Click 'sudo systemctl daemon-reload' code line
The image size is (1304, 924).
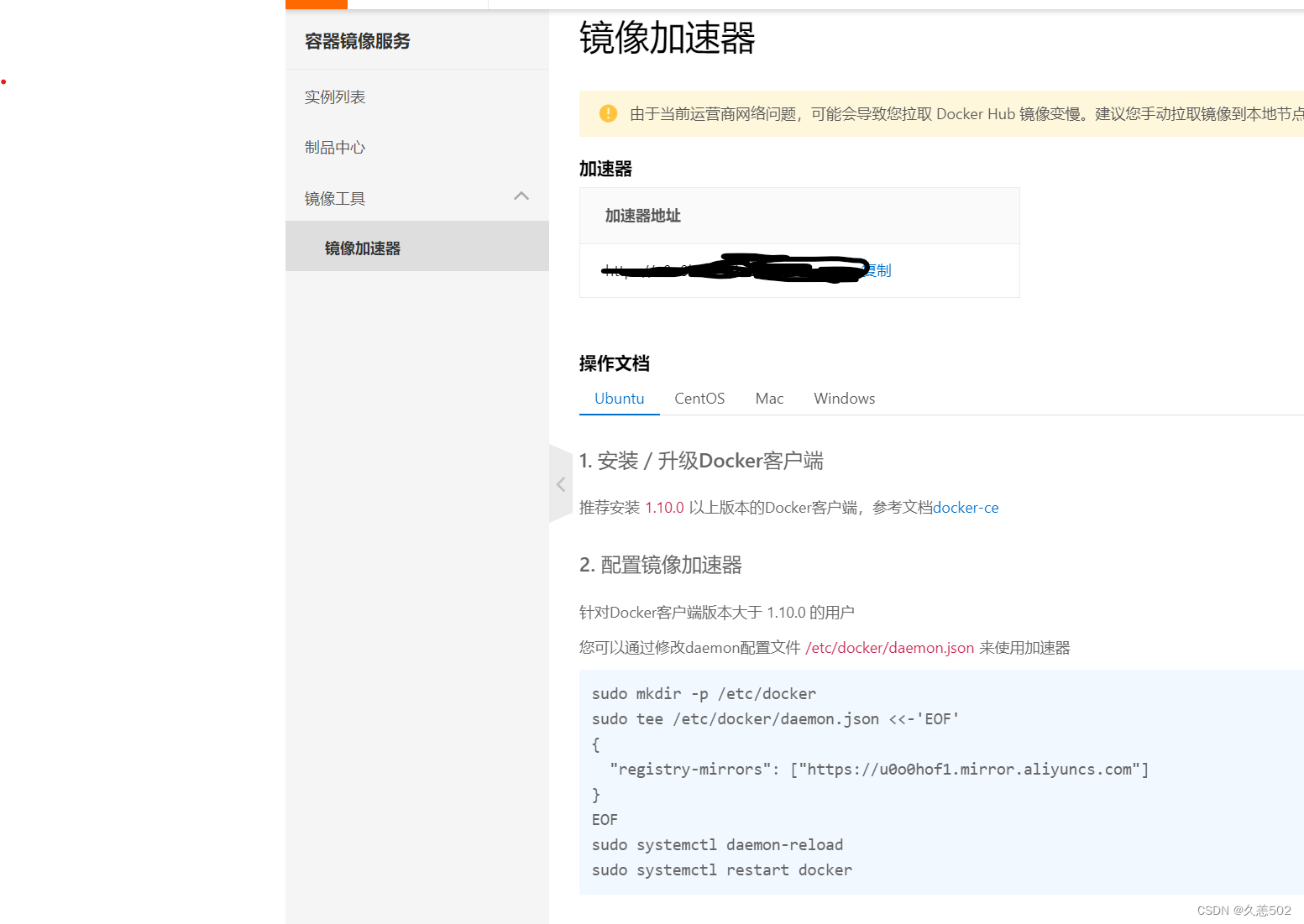tap(717, 845)
